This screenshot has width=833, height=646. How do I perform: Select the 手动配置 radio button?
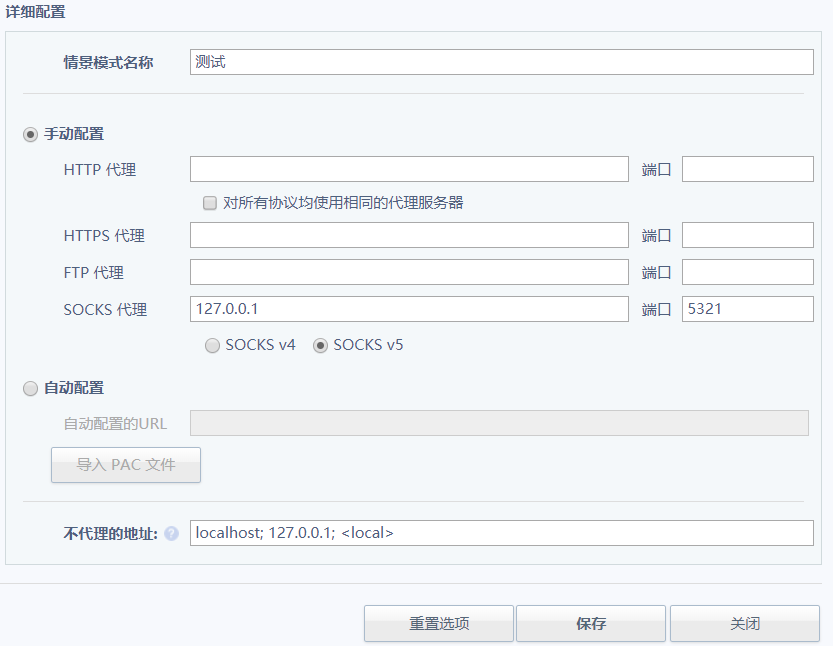[x=30, y=134]
